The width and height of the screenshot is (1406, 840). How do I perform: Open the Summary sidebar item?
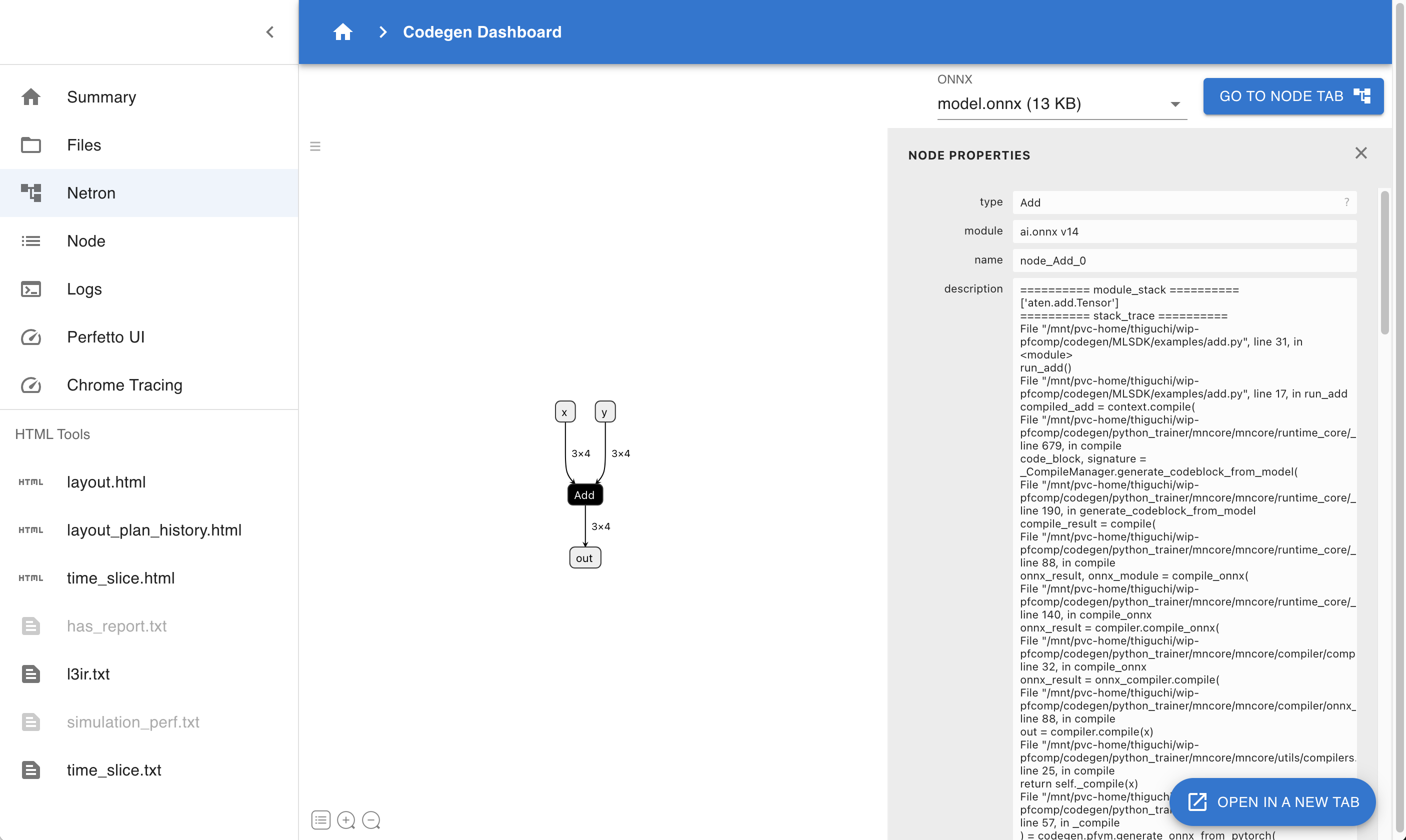[101, 97]
